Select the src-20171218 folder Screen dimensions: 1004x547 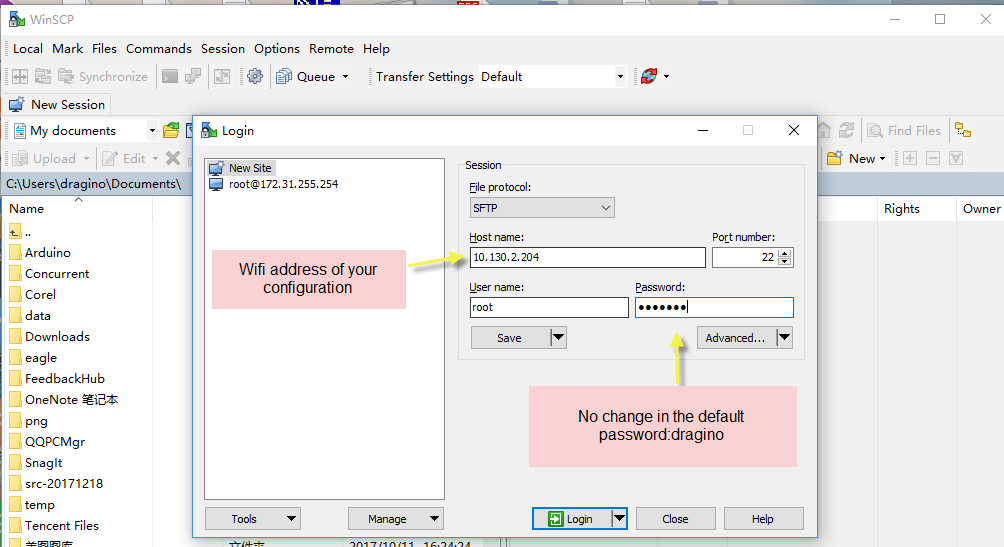[x=56, y=484]
